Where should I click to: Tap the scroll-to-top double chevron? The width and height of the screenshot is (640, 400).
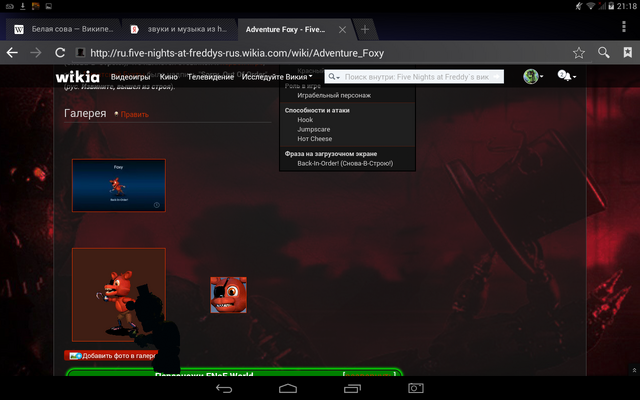tap(634, 370)
